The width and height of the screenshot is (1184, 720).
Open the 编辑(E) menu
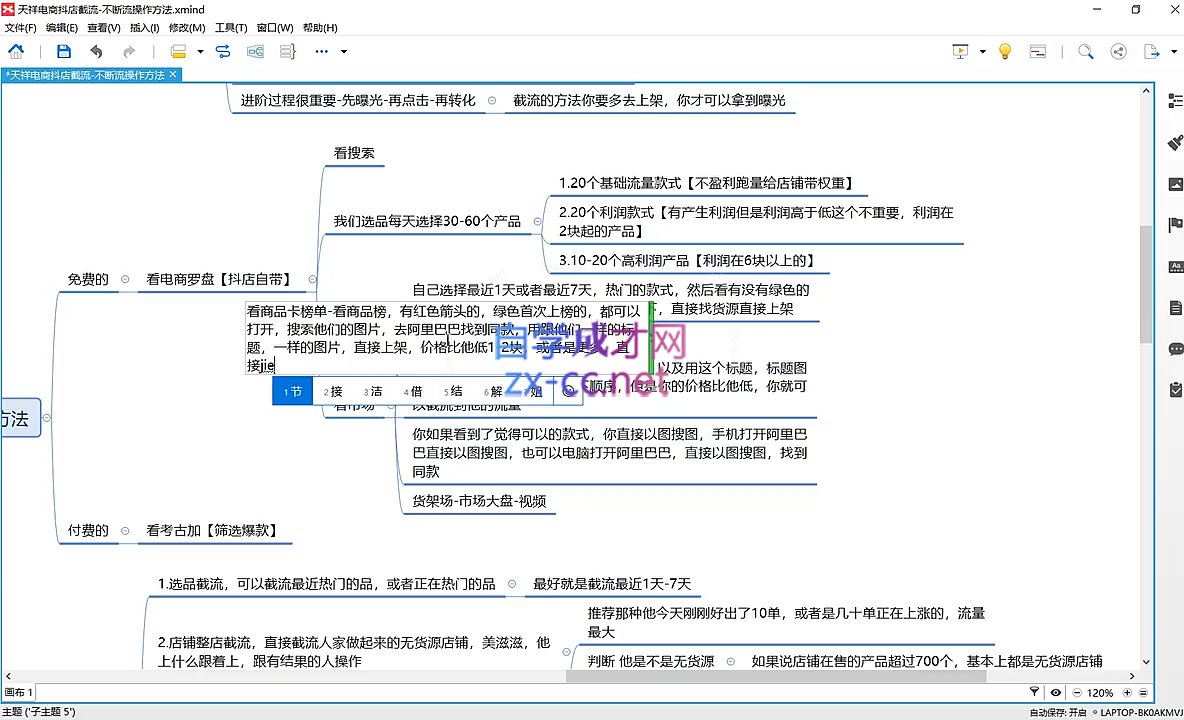click(62, 28)
